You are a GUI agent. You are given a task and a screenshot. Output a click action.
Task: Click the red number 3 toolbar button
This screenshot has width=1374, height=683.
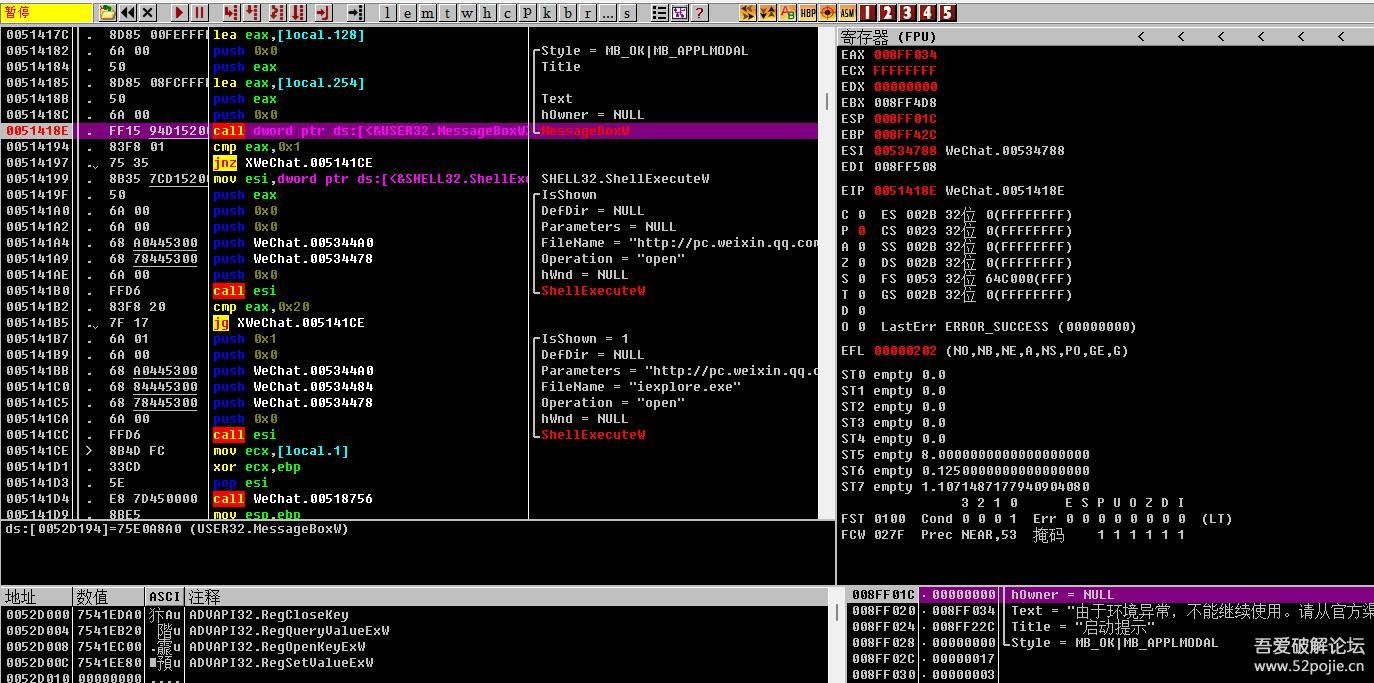(x=908, y=13)
